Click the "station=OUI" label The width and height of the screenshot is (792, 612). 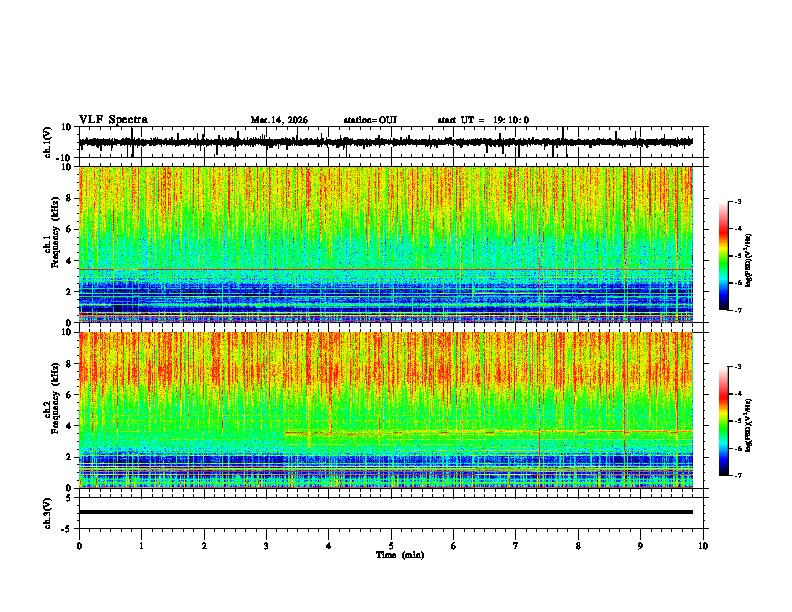(x=370, y=120)
